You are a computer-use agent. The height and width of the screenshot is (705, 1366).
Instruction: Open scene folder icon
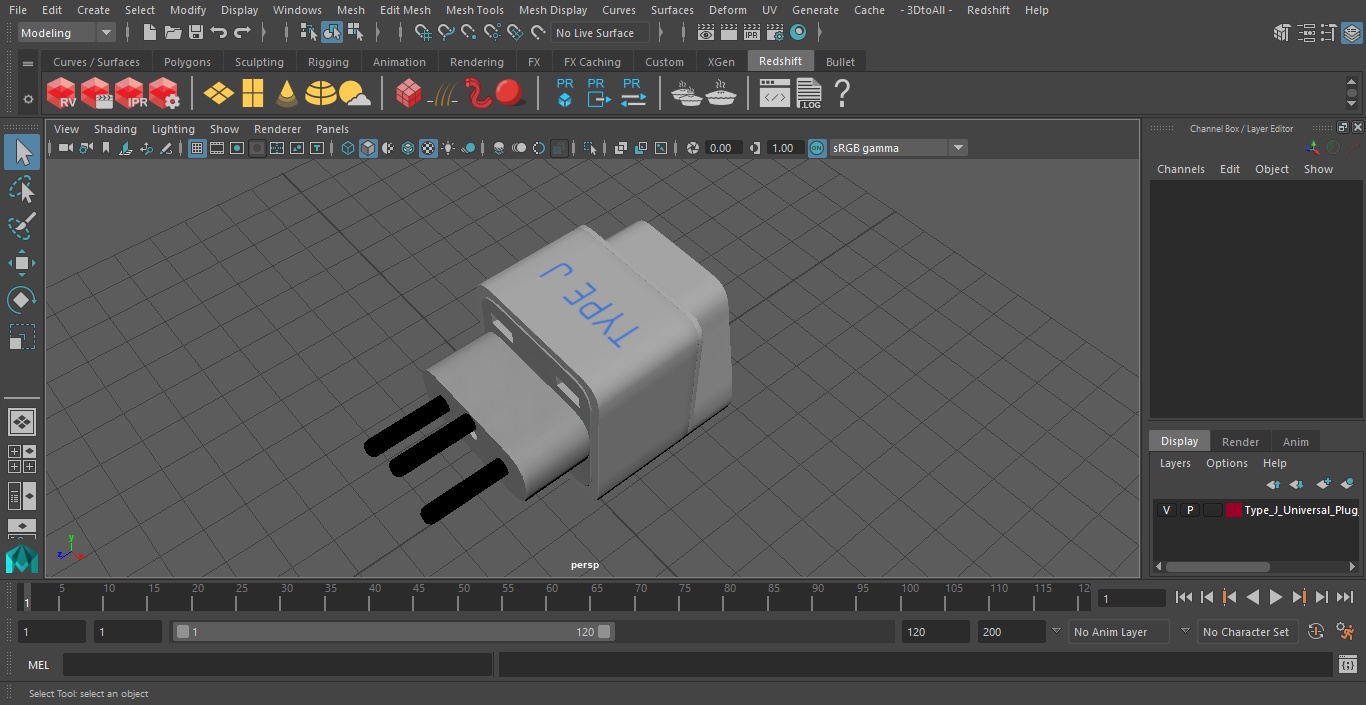(173, 33)
